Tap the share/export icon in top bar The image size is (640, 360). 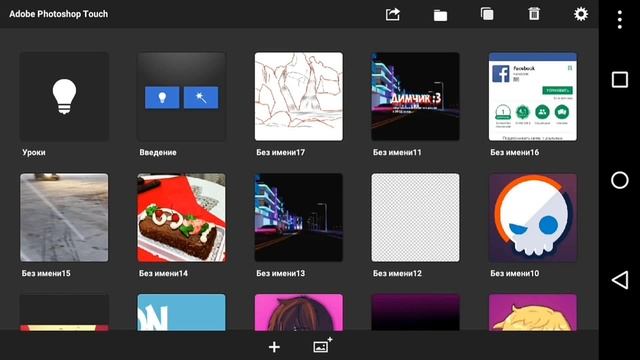(x=392, y=14)
